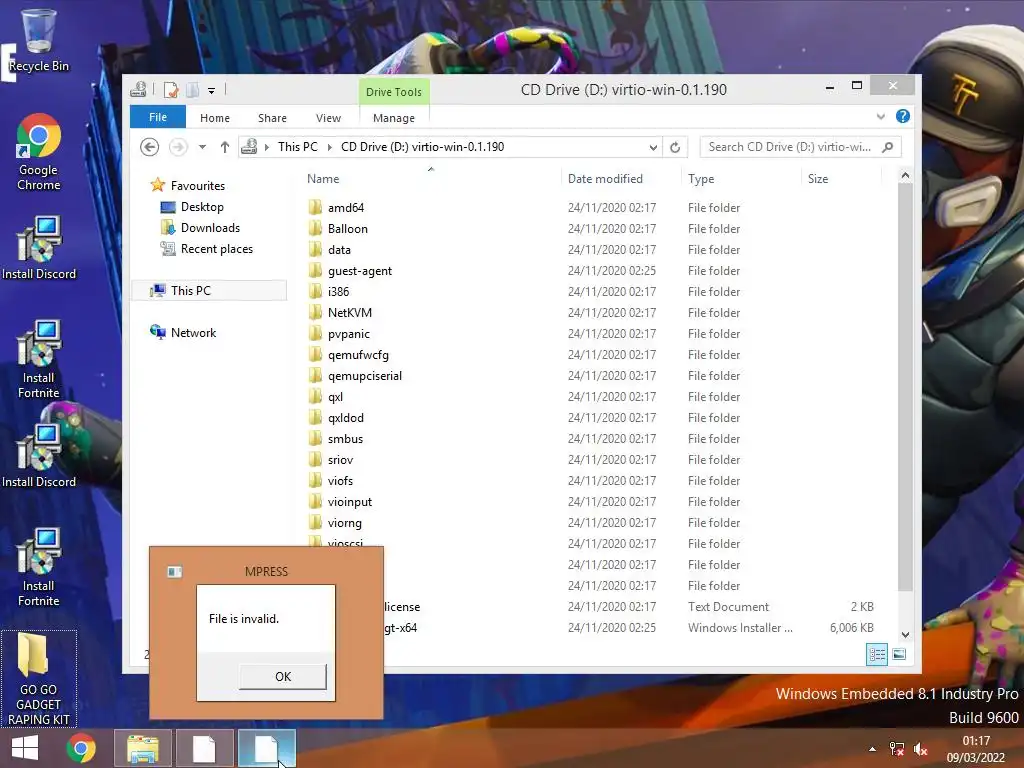Viewport: 1024px width, 768px height.
Task: Switch to the Home ribbon tab
Action: [x=215, y=118]
